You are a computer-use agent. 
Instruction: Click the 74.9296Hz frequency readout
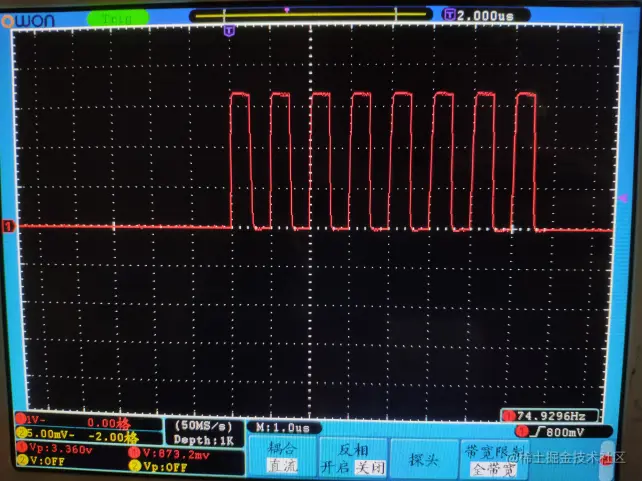coord(551,416)
